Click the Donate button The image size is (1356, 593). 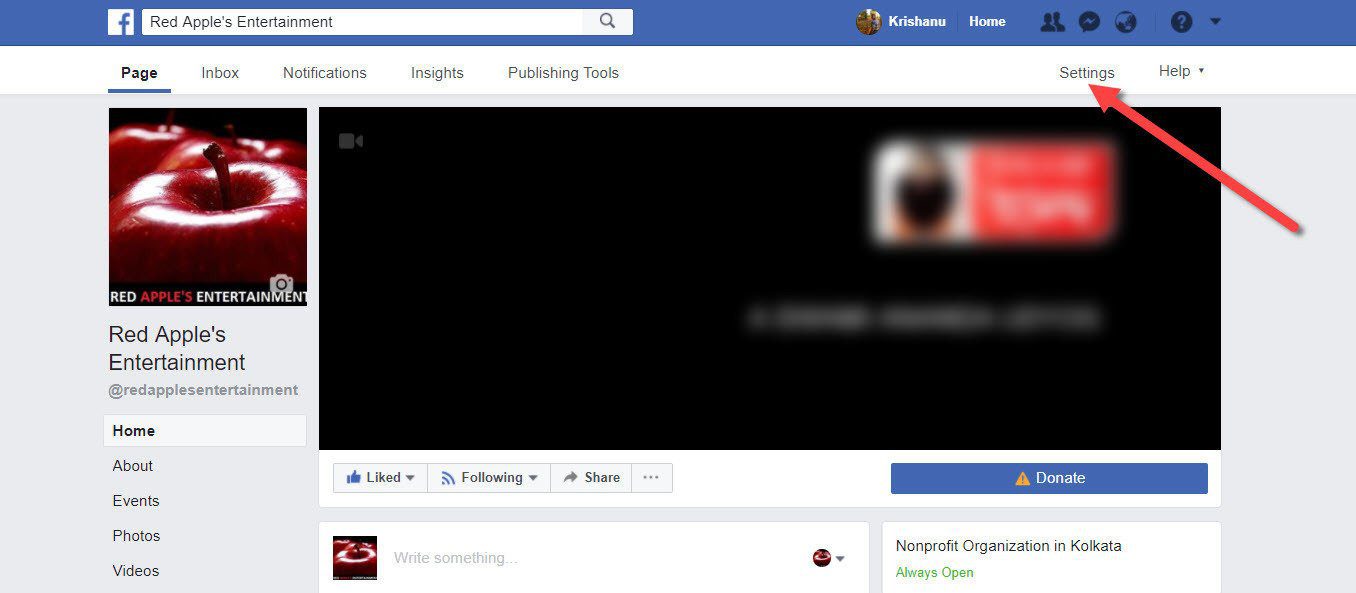click(x=1049, y=478)
